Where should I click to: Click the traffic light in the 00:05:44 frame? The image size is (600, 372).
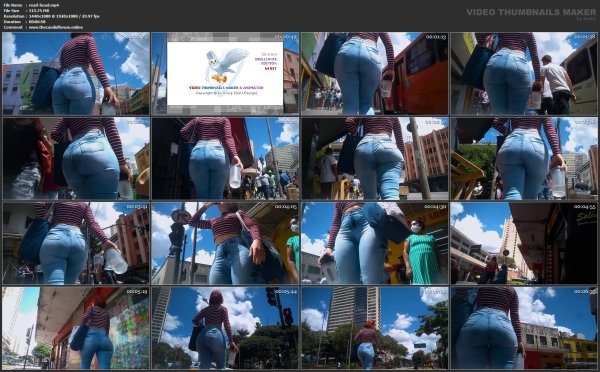coord(288,317)
